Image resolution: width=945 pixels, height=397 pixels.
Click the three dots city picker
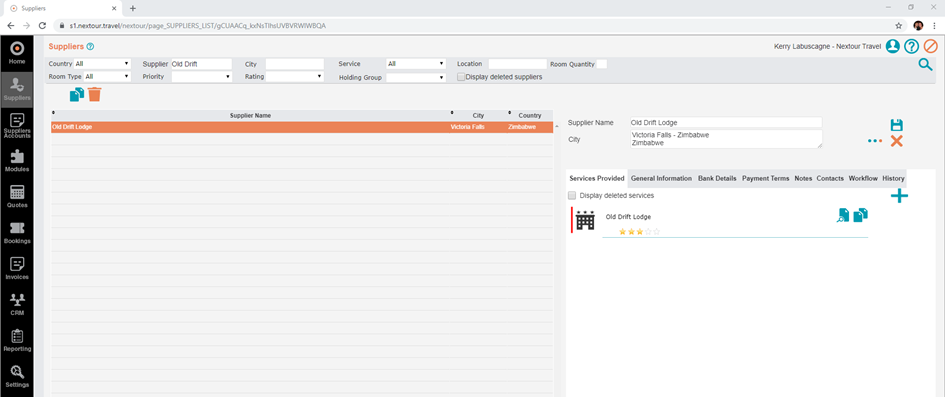click(874, 141)
